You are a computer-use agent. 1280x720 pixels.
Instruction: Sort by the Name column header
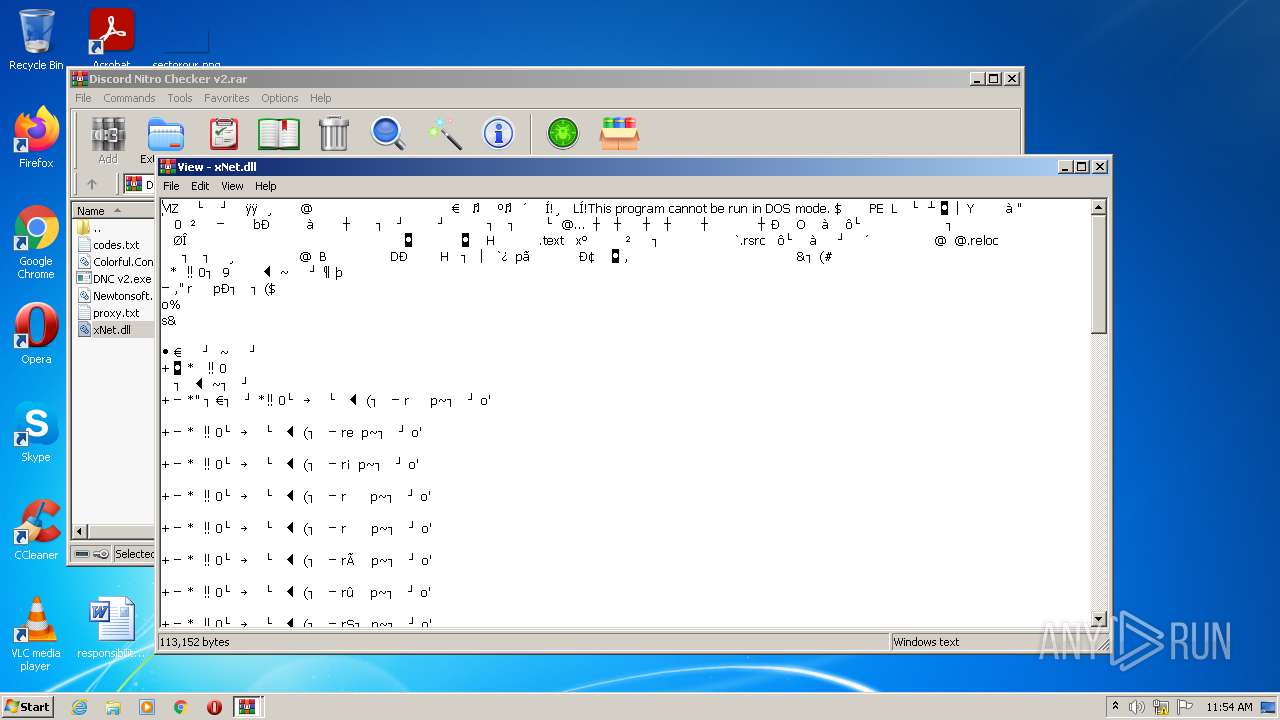pyautogui.click(x=113, y=211)
